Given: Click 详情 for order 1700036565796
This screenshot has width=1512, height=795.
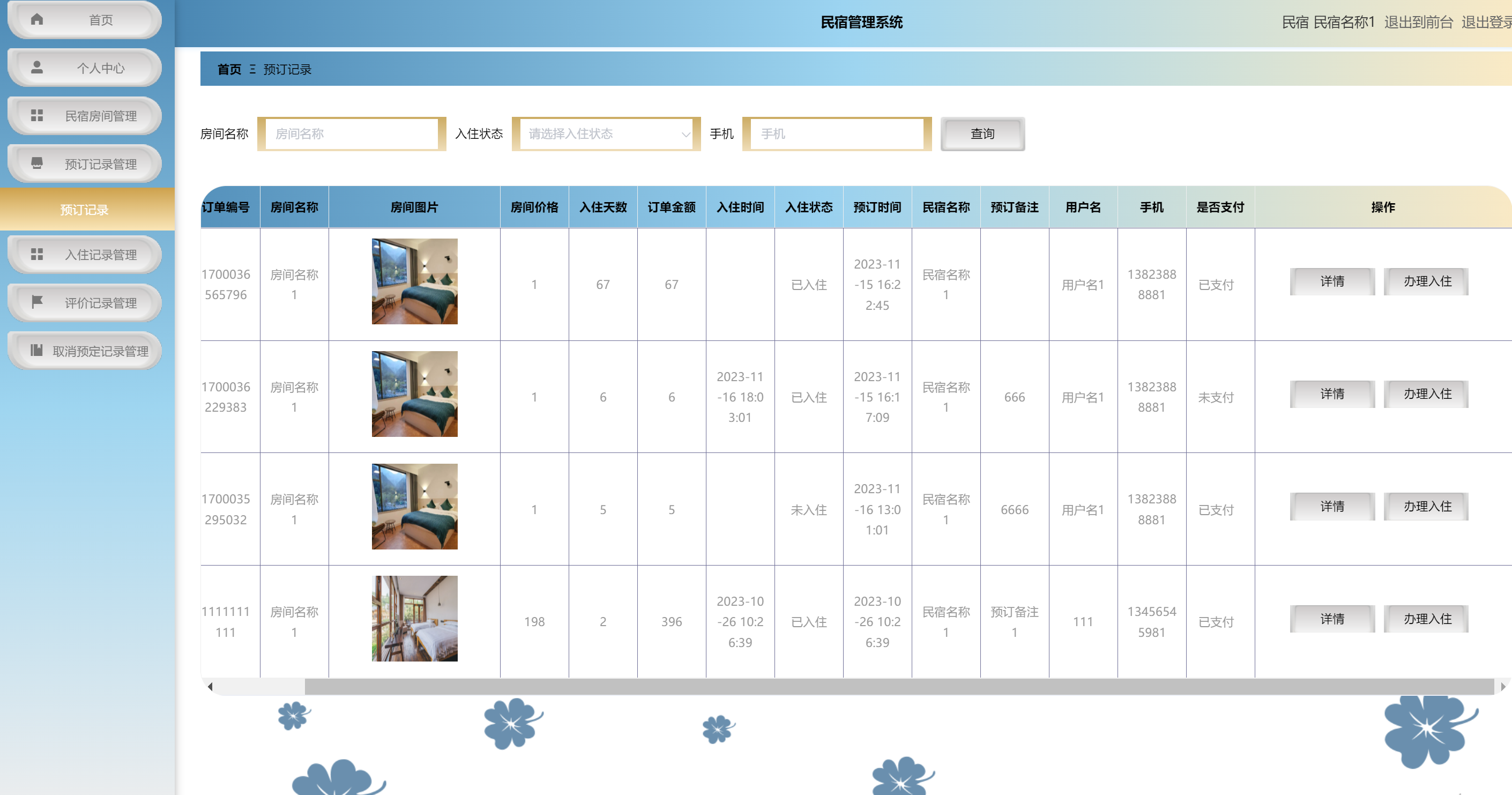Looking at the screenshot, I should point(1332,281).
